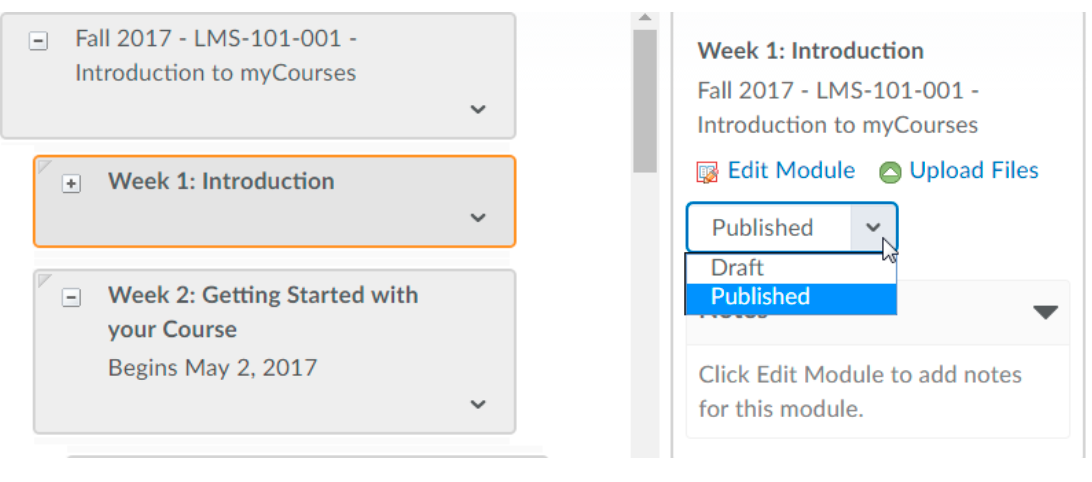Click the Week 1 module corner drag handle
1092x482 pixels.
click(x=42, y=165)
